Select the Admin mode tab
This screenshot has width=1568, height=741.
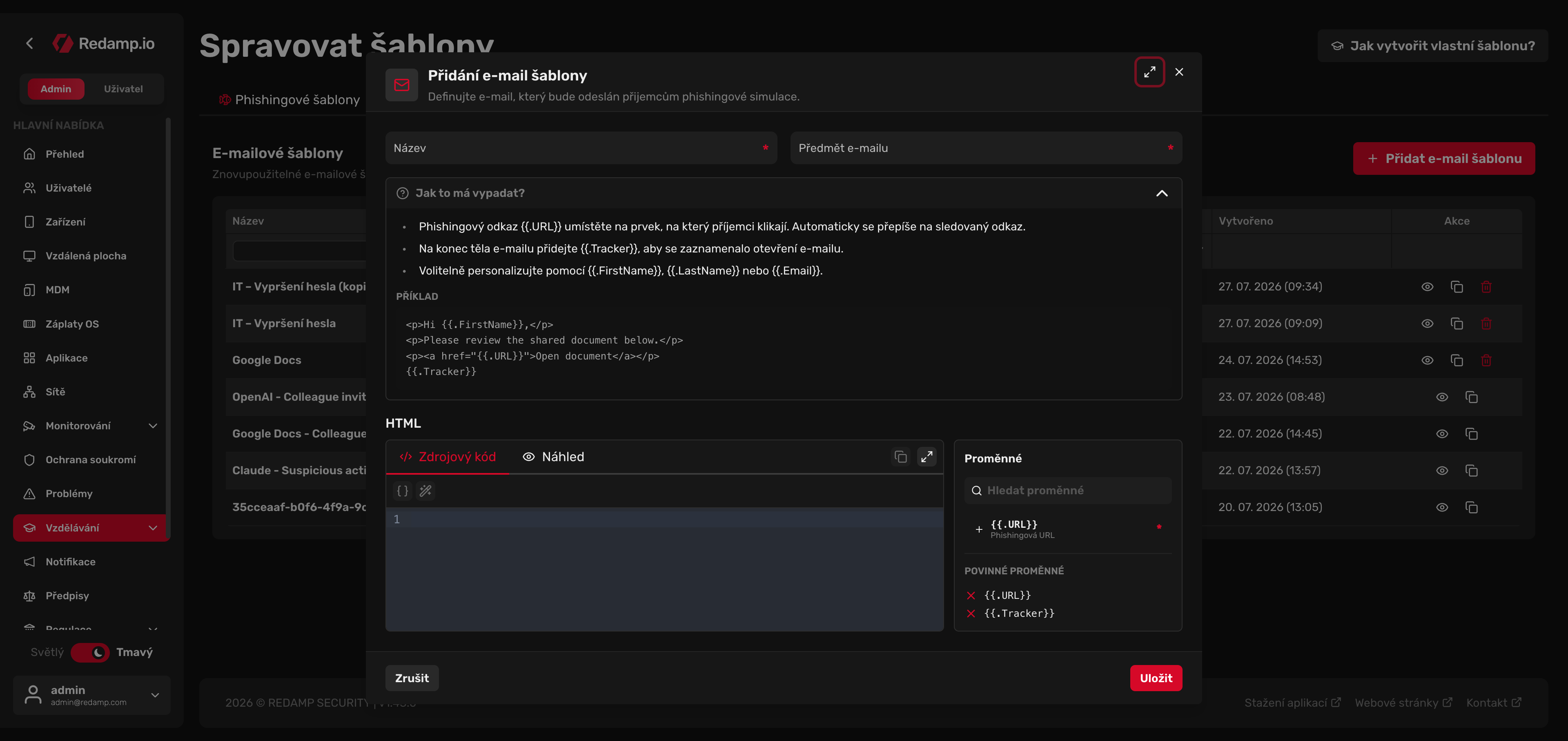56,89
